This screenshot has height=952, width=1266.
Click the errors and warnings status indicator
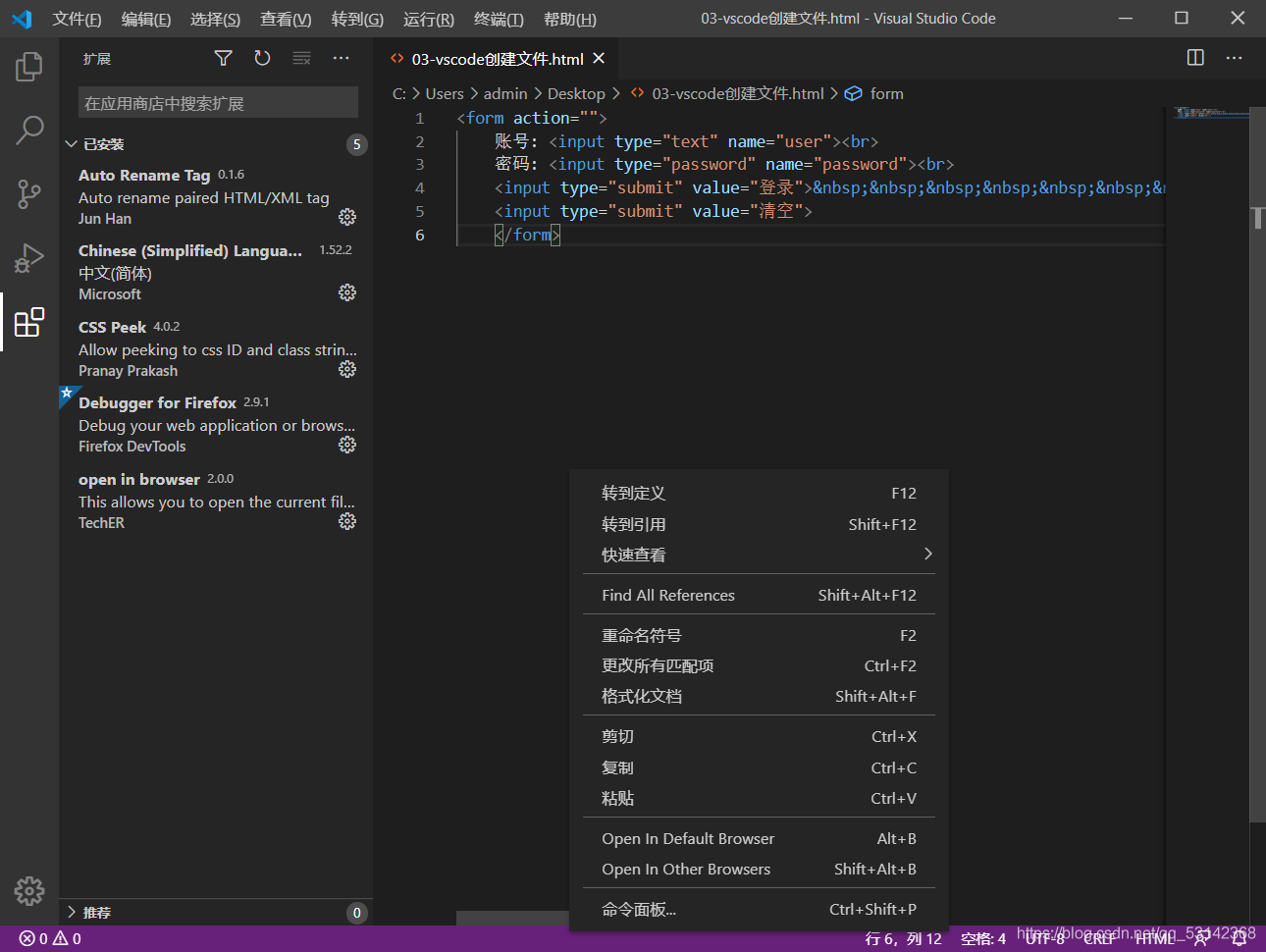50,939
